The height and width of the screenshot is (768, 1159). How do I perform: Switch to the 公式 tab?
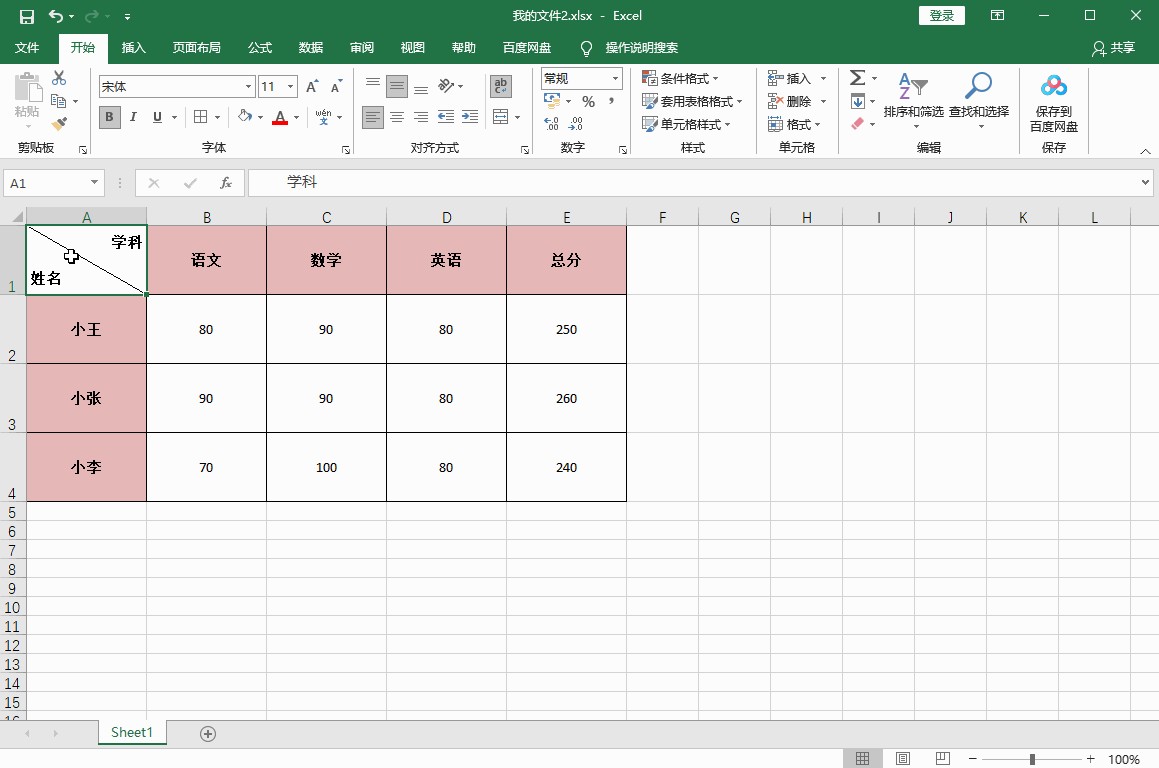pyautogui.click(x=259, y=48)
